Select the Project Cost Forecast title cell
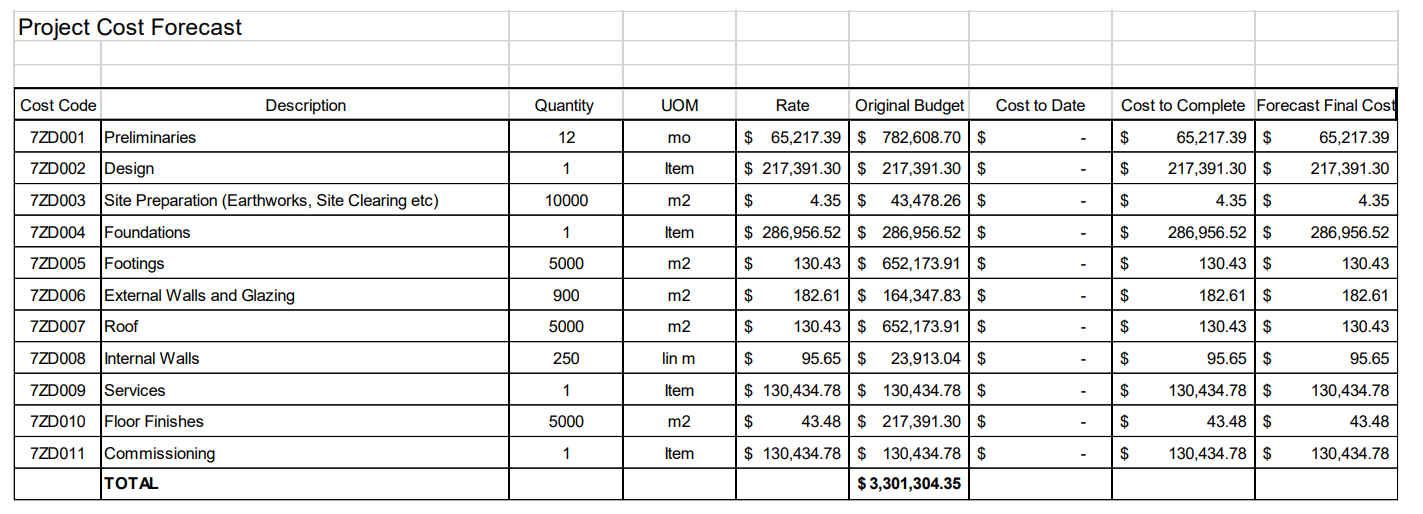The height and width of the screenshot is (514, 1423). (x=262, y=27)
